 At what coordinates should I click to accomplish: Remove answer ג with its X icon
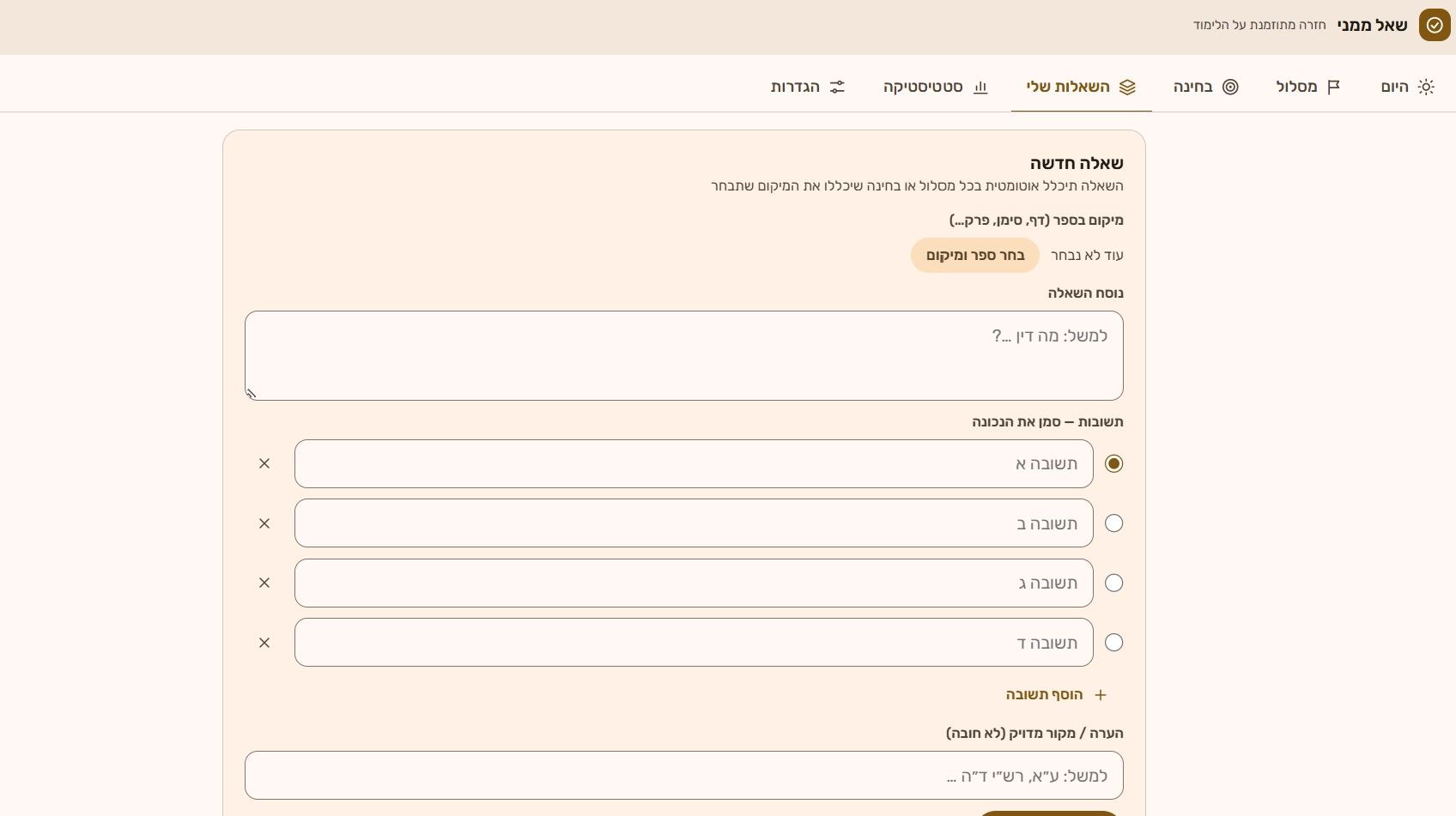click(264, 583)
